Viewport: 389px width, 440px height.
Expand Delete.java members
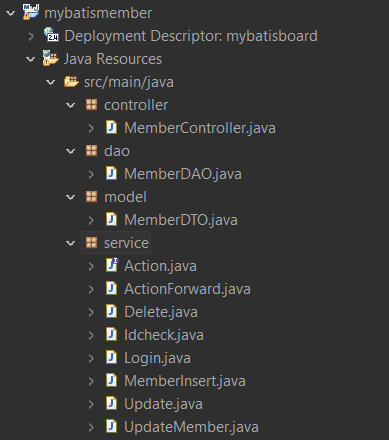(x=91, y=312)
